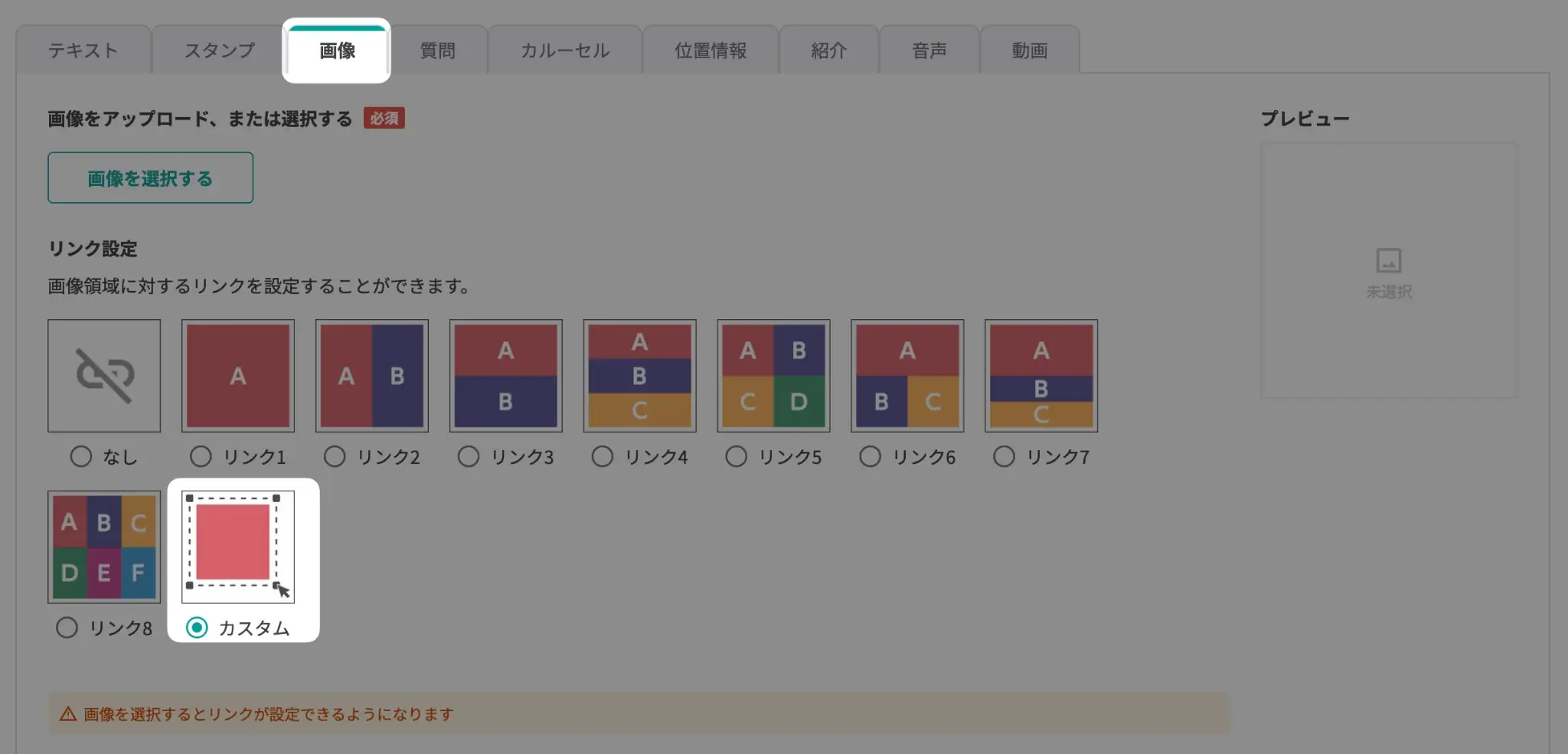
Task: Select the four-quadrant ABCD layout thumbnail
Action: [774, 376]
